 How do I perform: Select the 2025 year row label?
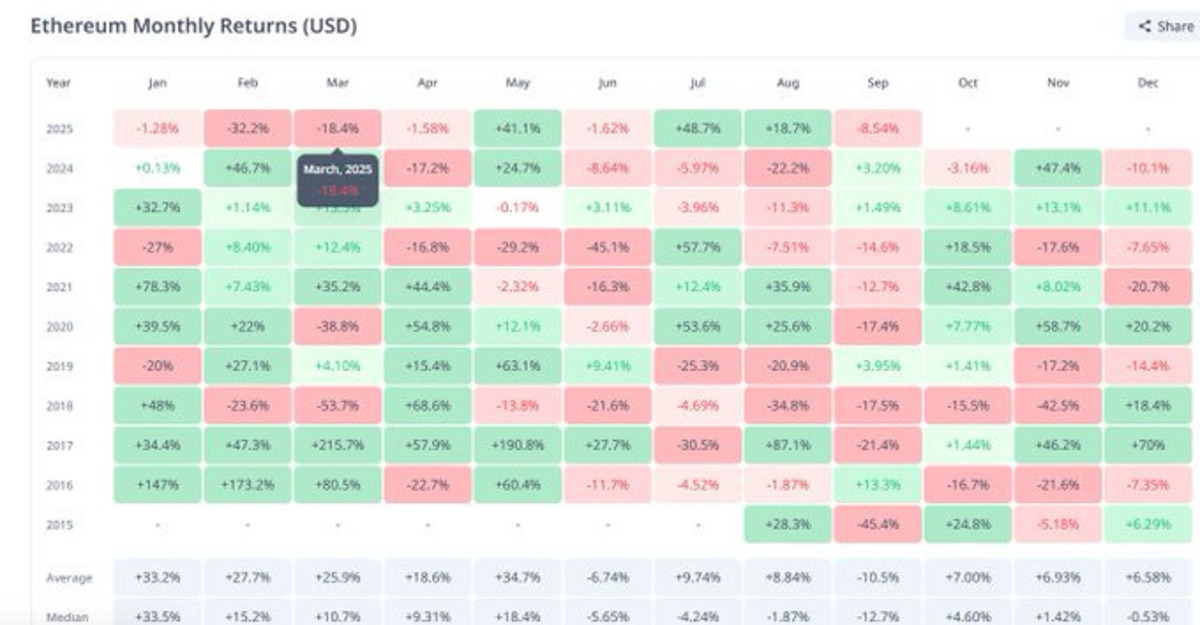click(x=59, y=129)
